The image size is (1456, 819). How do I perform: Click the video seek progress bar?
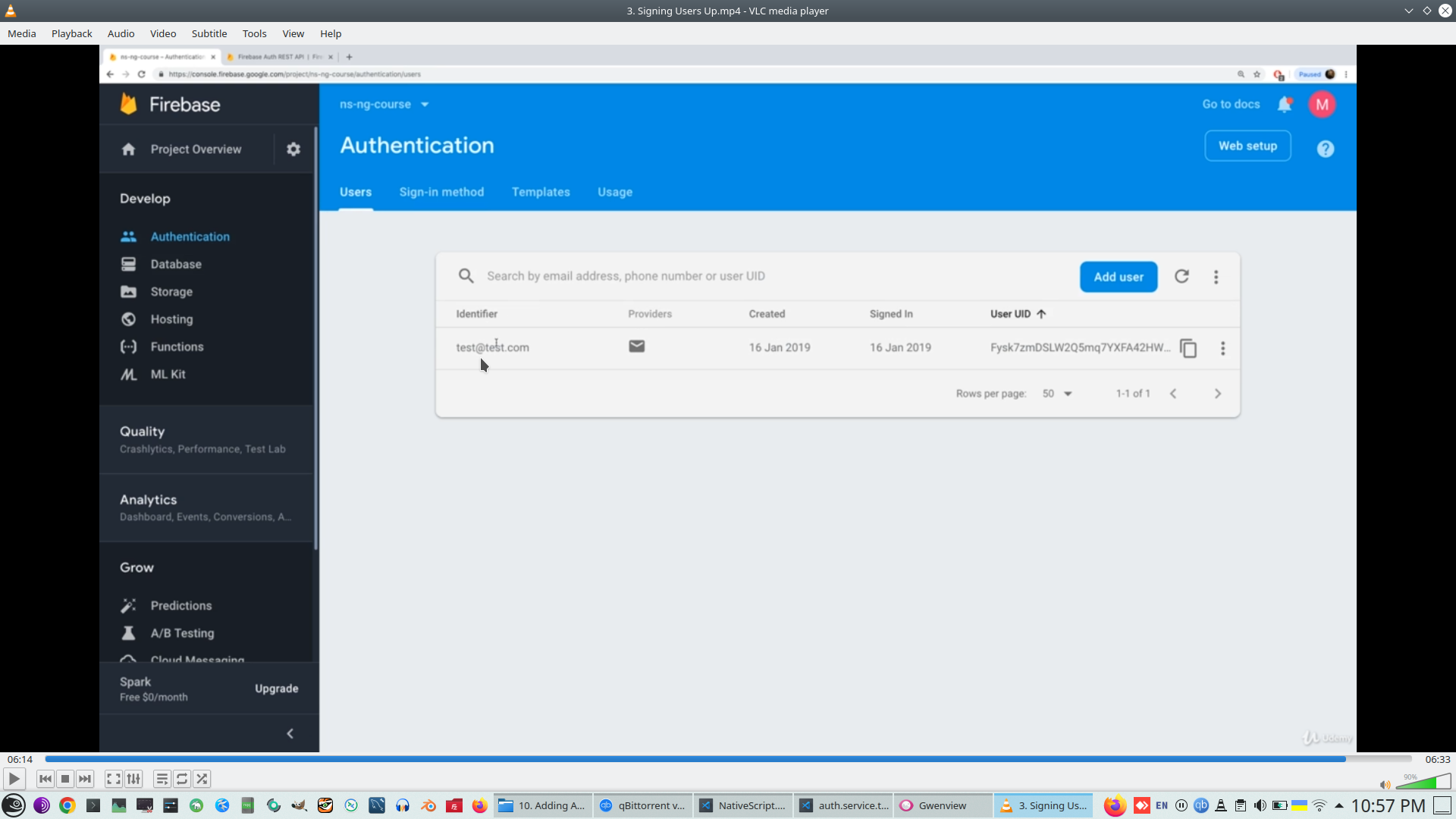(x=728, y=759)
